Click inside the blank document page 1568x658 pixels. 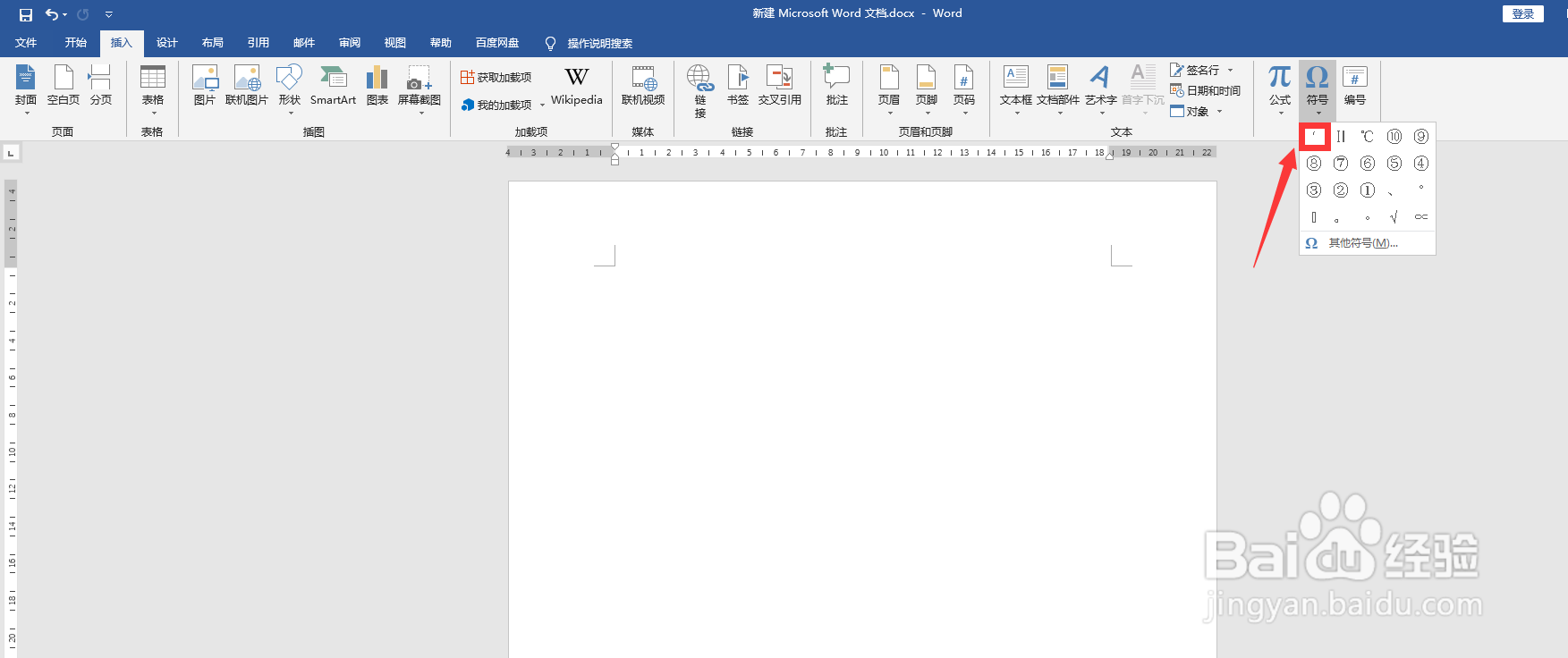862,420
